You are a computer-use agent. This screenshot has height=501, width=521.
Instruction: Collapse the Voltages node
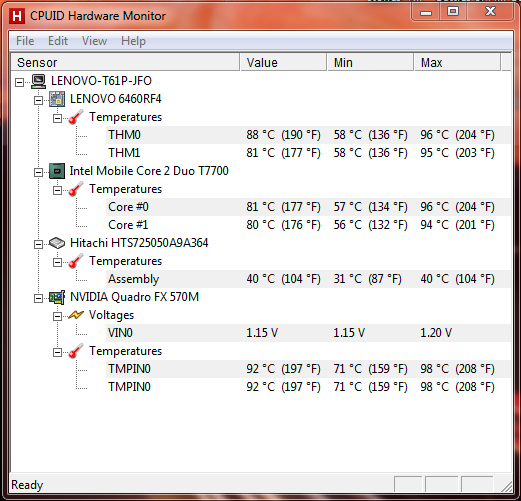point(58,316)
